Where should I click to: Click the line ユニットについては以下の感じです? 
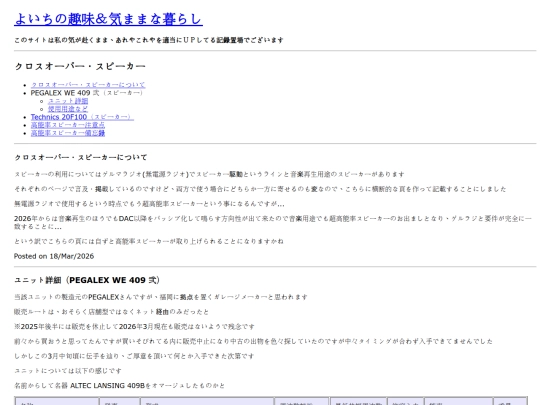point(68,371)
